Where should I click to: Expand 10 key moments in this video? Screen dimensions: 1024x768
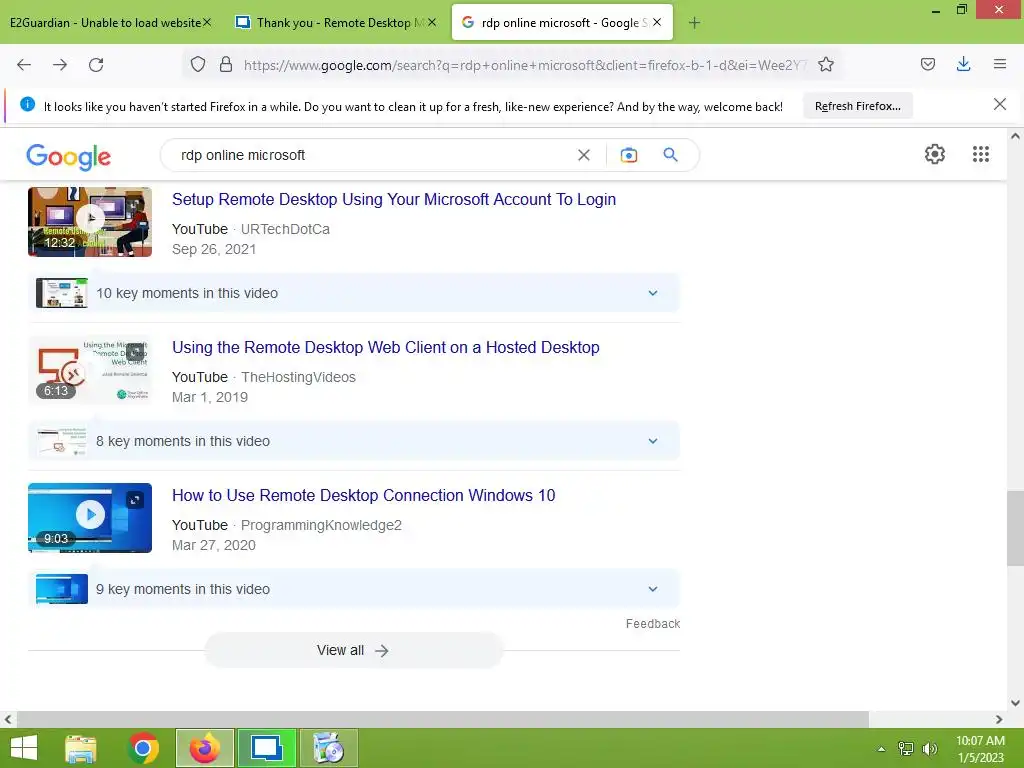(x=354, y=293)
